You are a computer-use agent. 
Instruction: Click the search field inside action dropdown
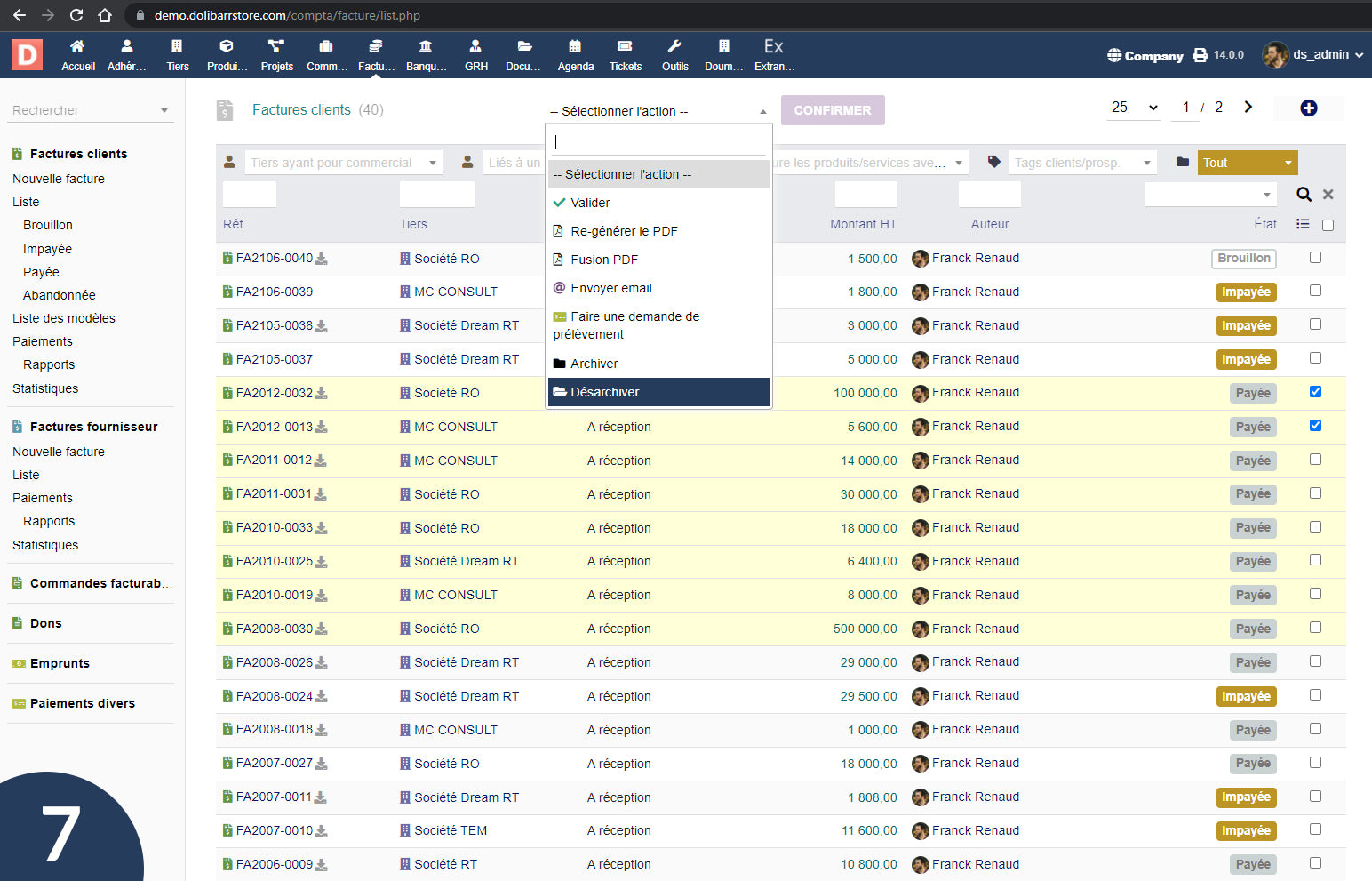pos(658,142)
